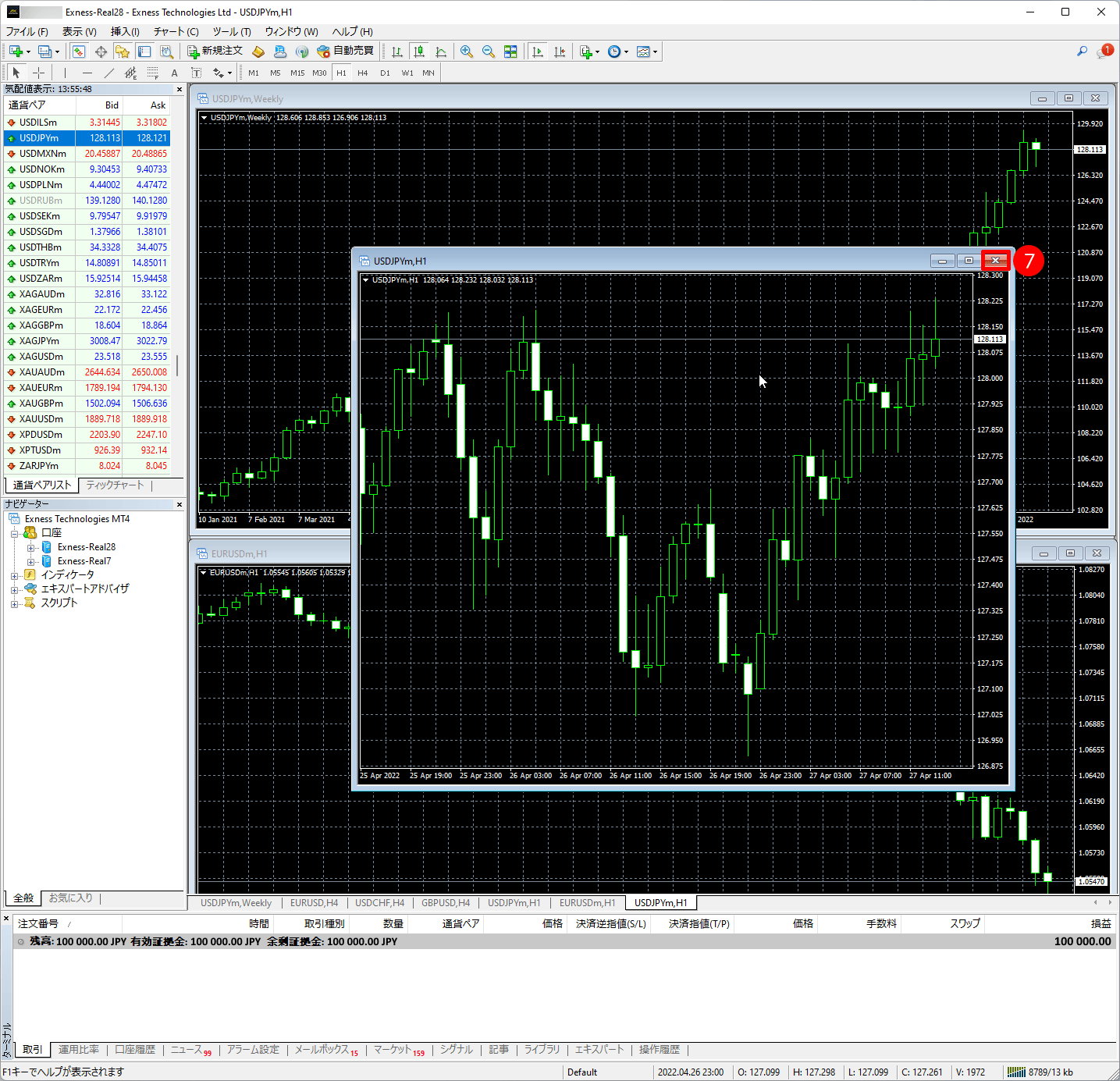
Task: Expand the Exness-Real28 account node
Action: (31, 548)
